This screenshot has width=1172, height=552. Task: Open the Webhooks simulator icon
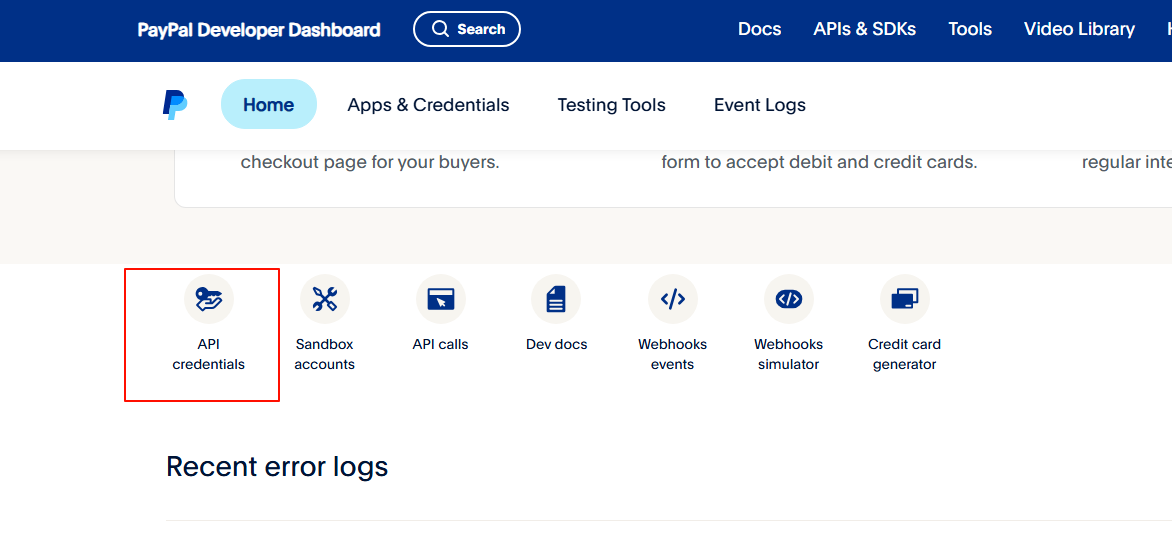point(789,299)
